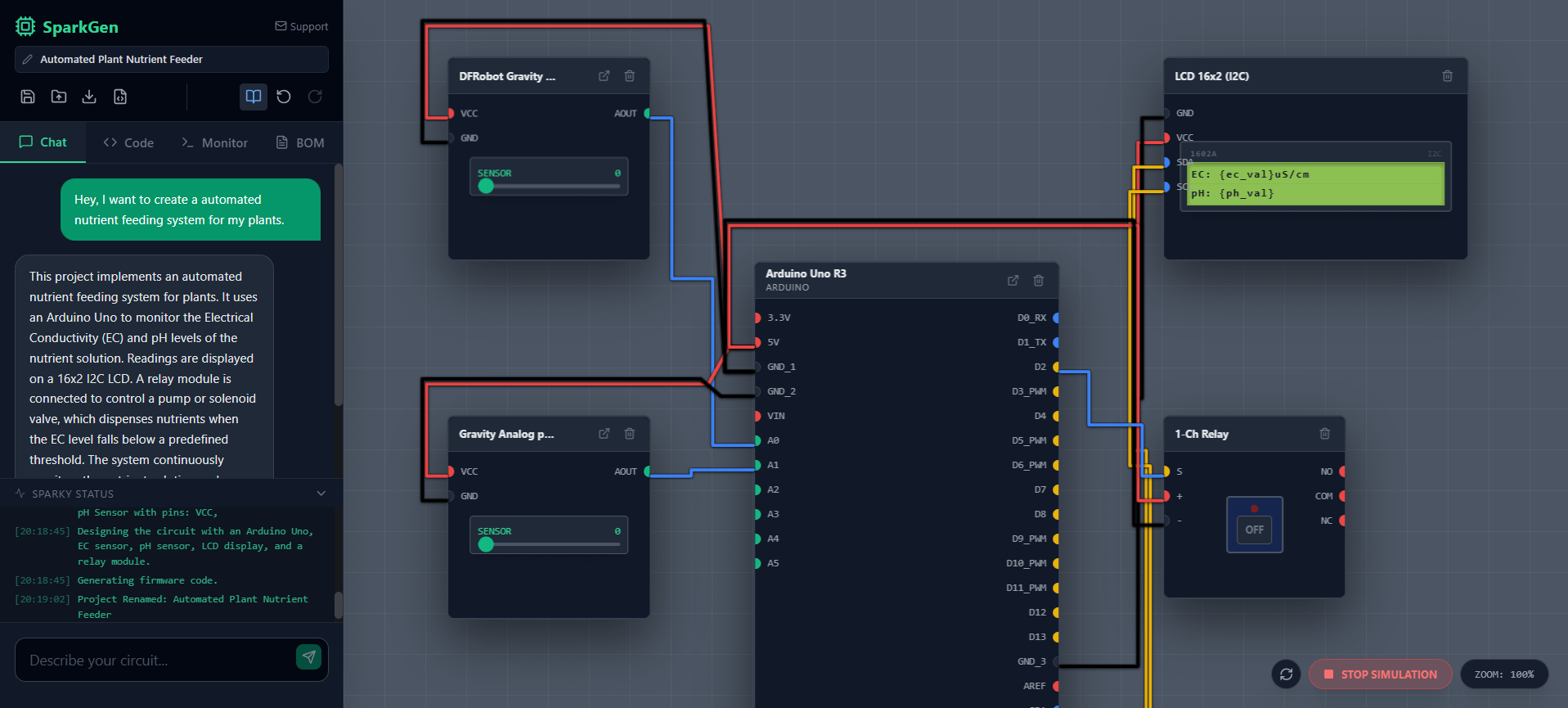Open DFRobot Gravity sensor external link icon
The width and height of the screenshot is (1568, 708).
604,76
